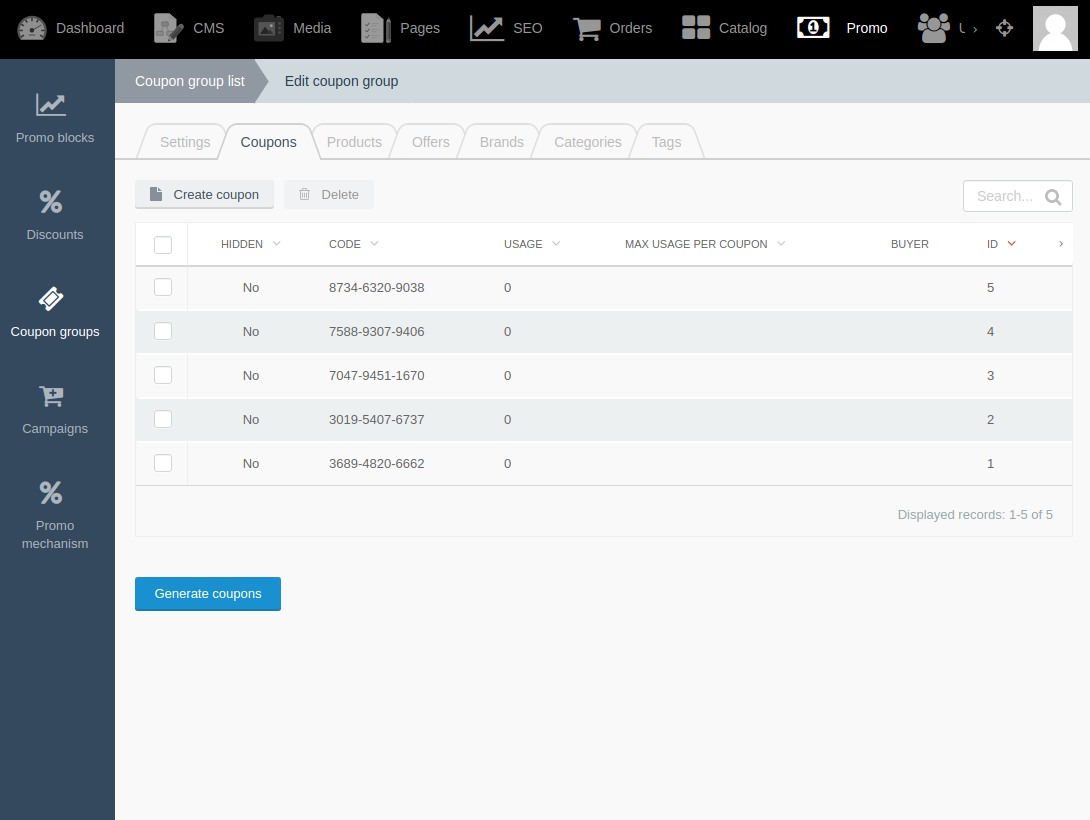Open the CODE column sort dropdown arrow
The image size is (1090, 820).
(x=374, y=243)
